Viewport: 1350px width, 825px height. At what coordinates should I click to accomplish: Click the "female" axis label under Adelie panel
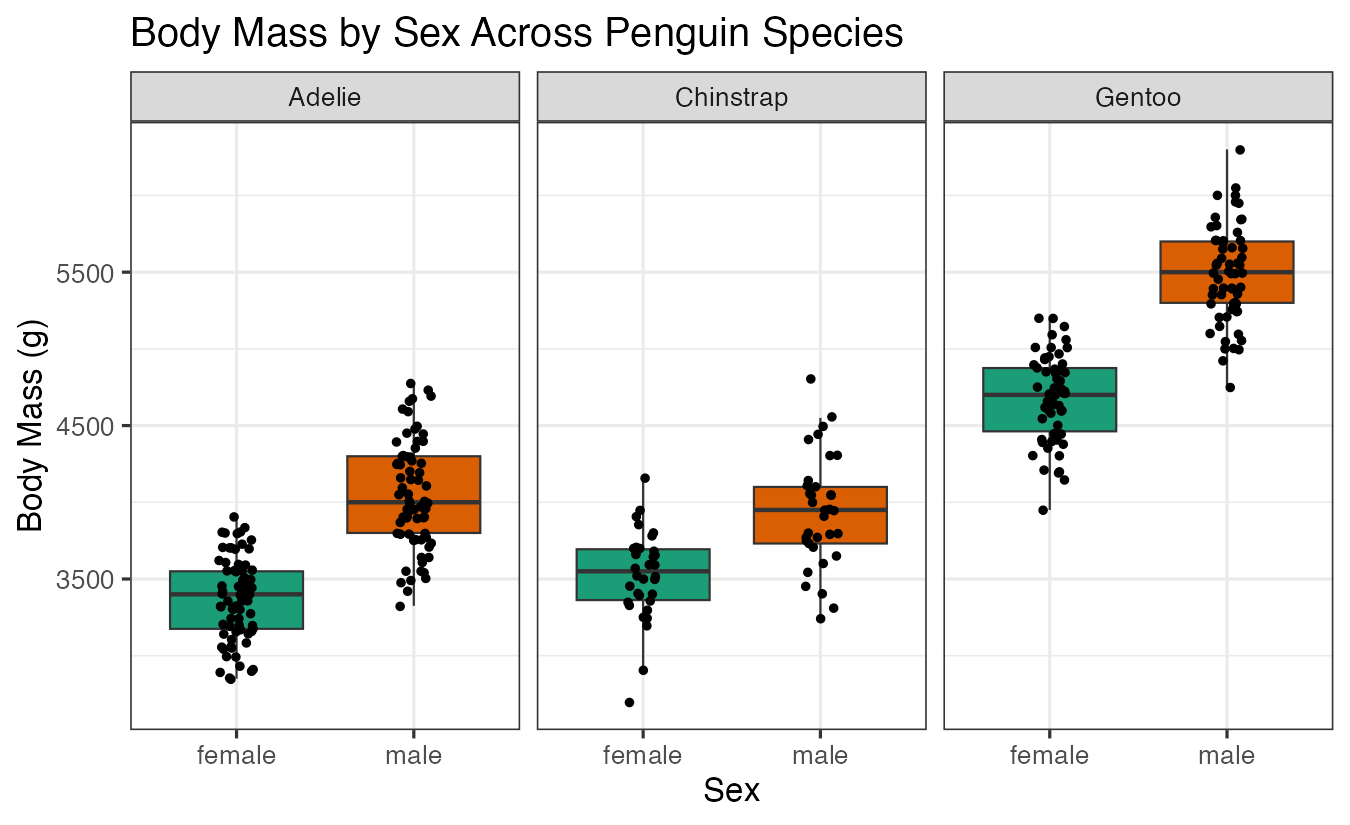(236, 755)
